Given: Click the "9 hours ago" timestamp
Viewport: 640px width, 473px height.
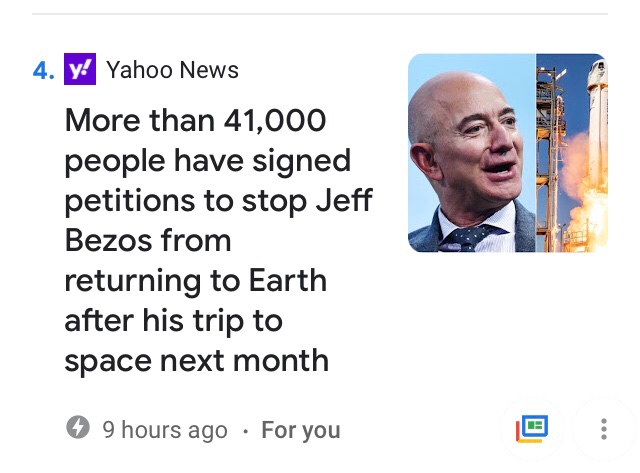Looking at the screenshot, I should pos(165,430).
